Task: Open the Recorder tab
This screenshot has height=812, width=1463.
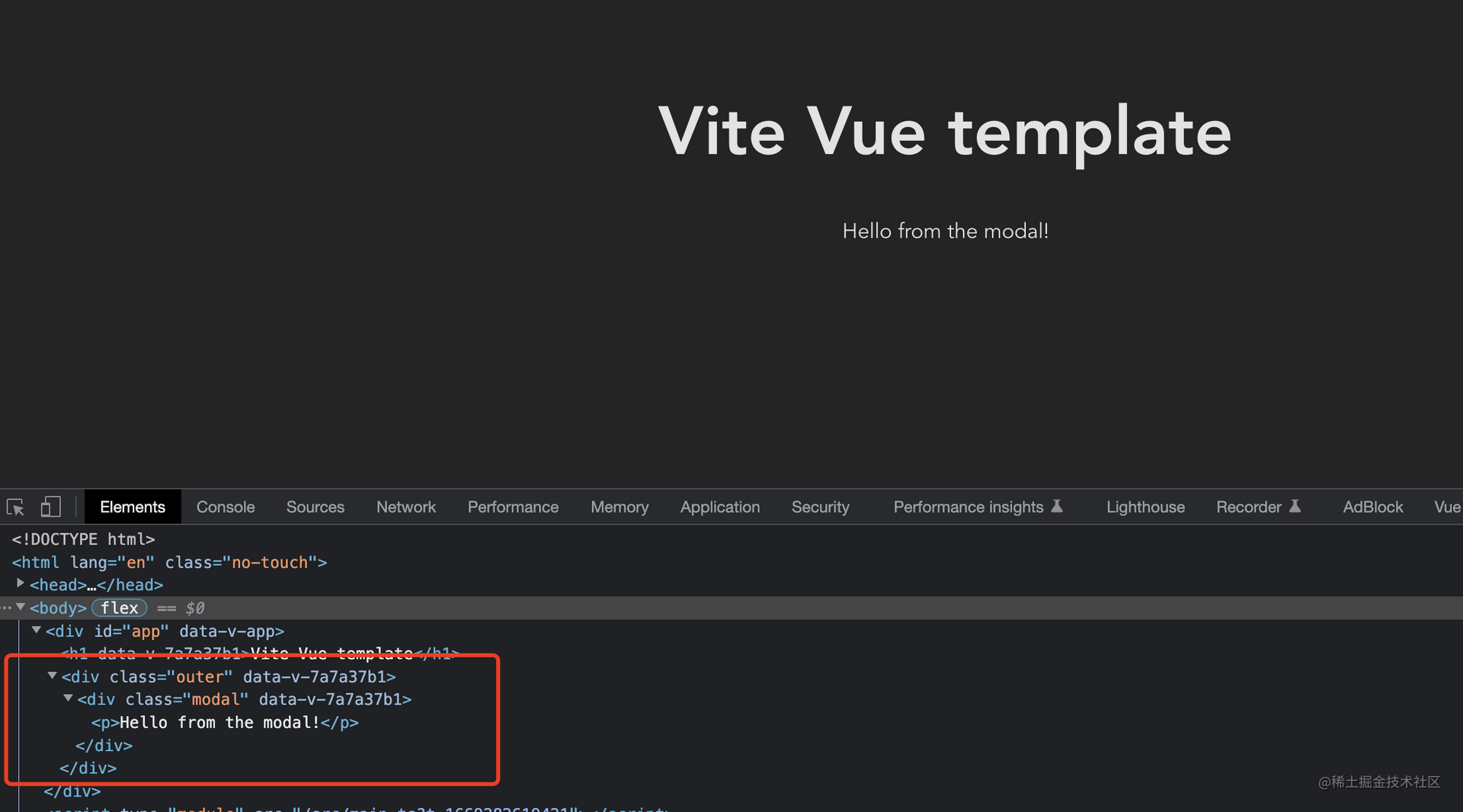Action: click(x=1259, y=507)
